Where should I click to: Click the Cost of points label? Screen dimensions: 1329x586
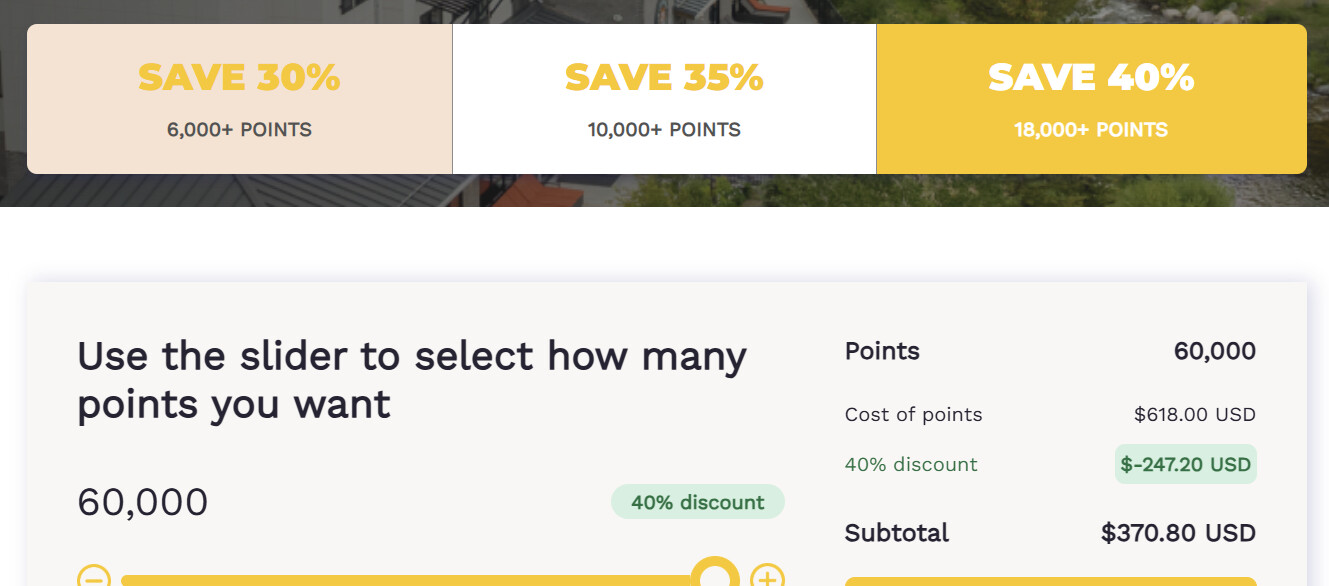pyautogui.click(x=913, y=414)
